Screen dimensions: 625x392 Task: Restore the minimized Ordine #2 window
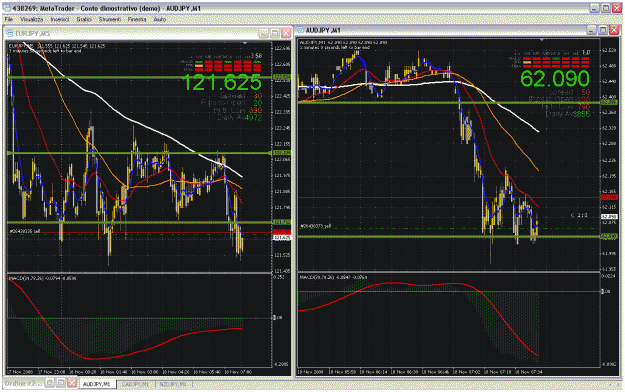point(49,383)
